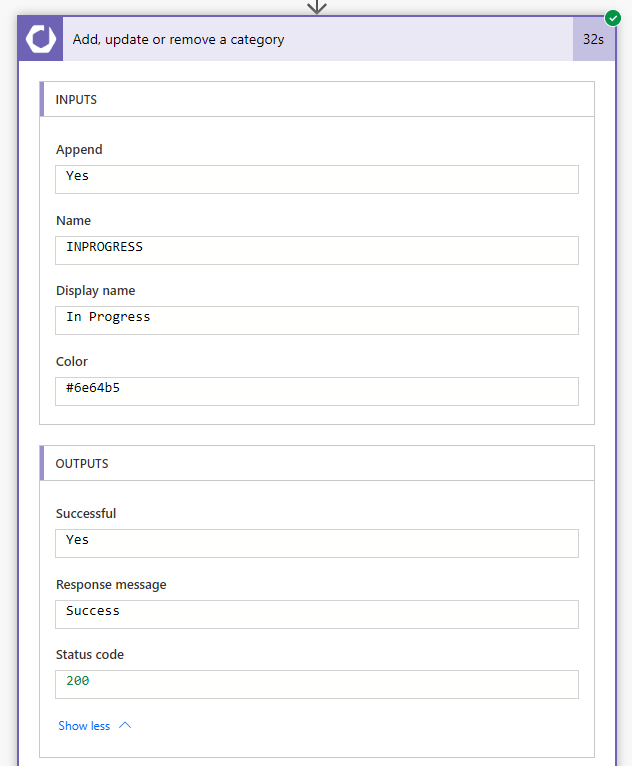Image resolution: width=632 pixels, height=766 pixels.
Task: Click the 'Status code' label
Action: [x=90, y=655]
